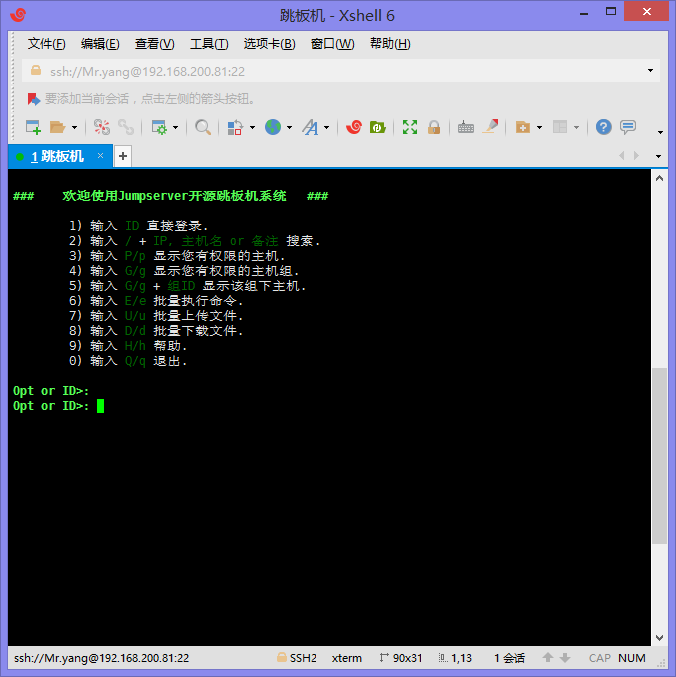This screenshot has width=676, height=677.
Task: Open the tab list dropdown arrow
Action: coord(658,156)
